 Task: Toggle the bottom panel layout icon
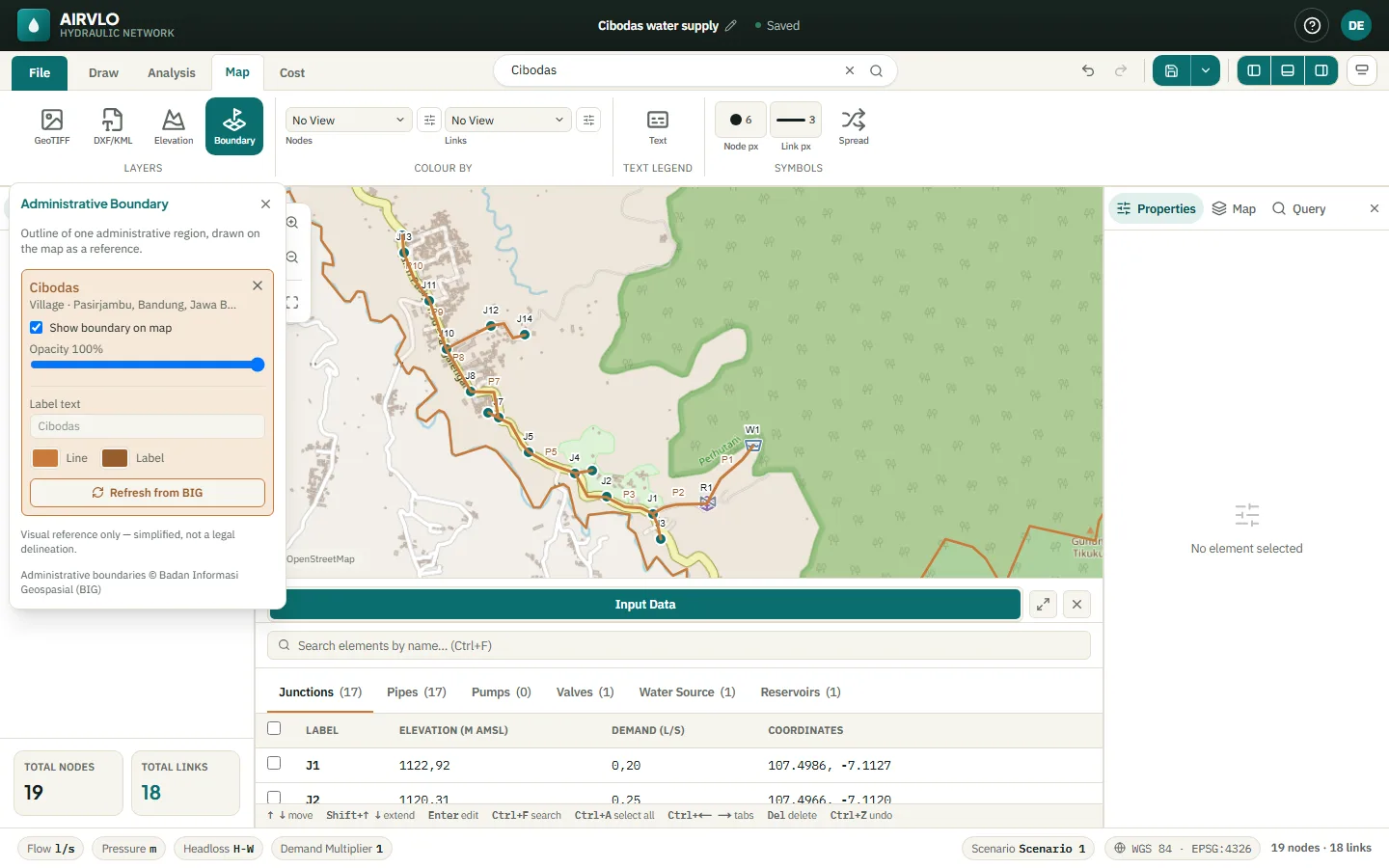[1288, 70]
